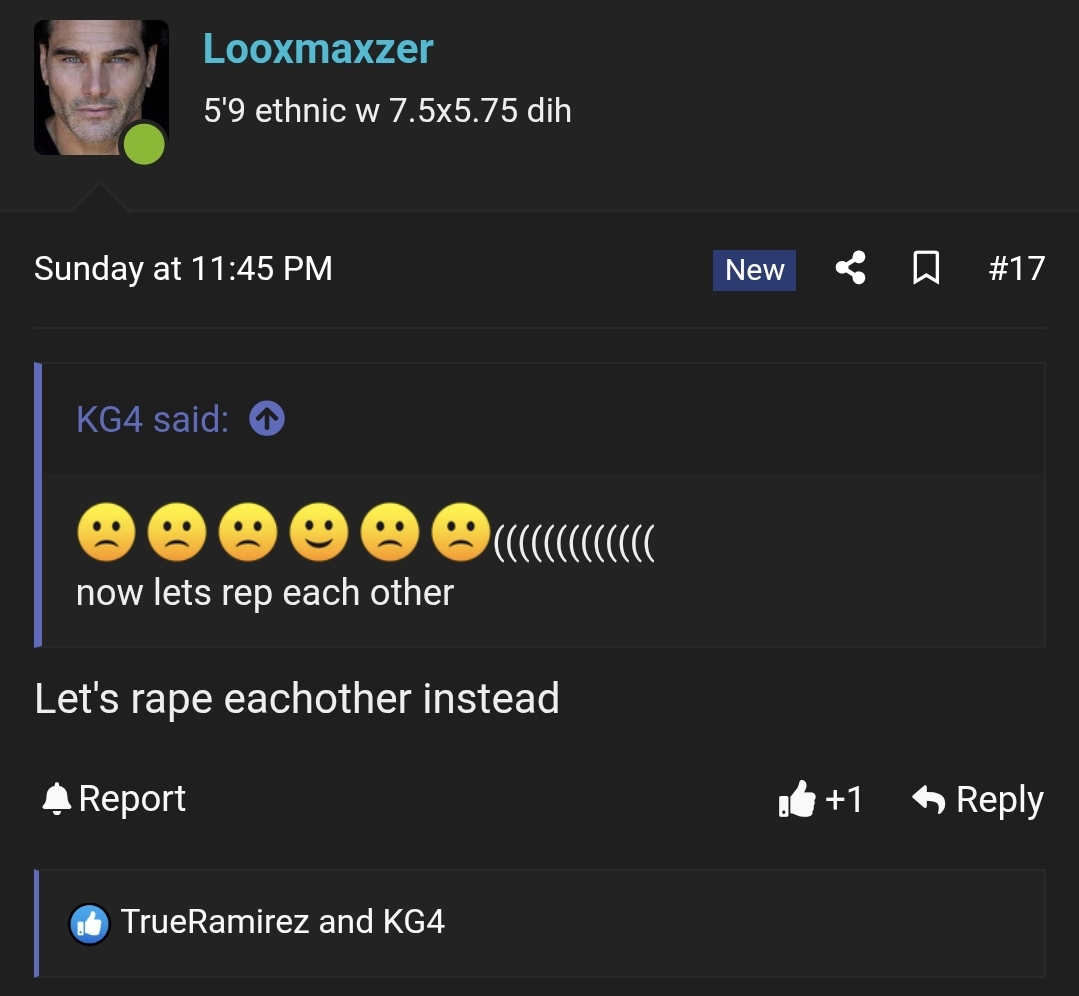Click the "KG4 said:" quote header
The width and height of the screenshot is (1079, 996).
tap(152, 419)
